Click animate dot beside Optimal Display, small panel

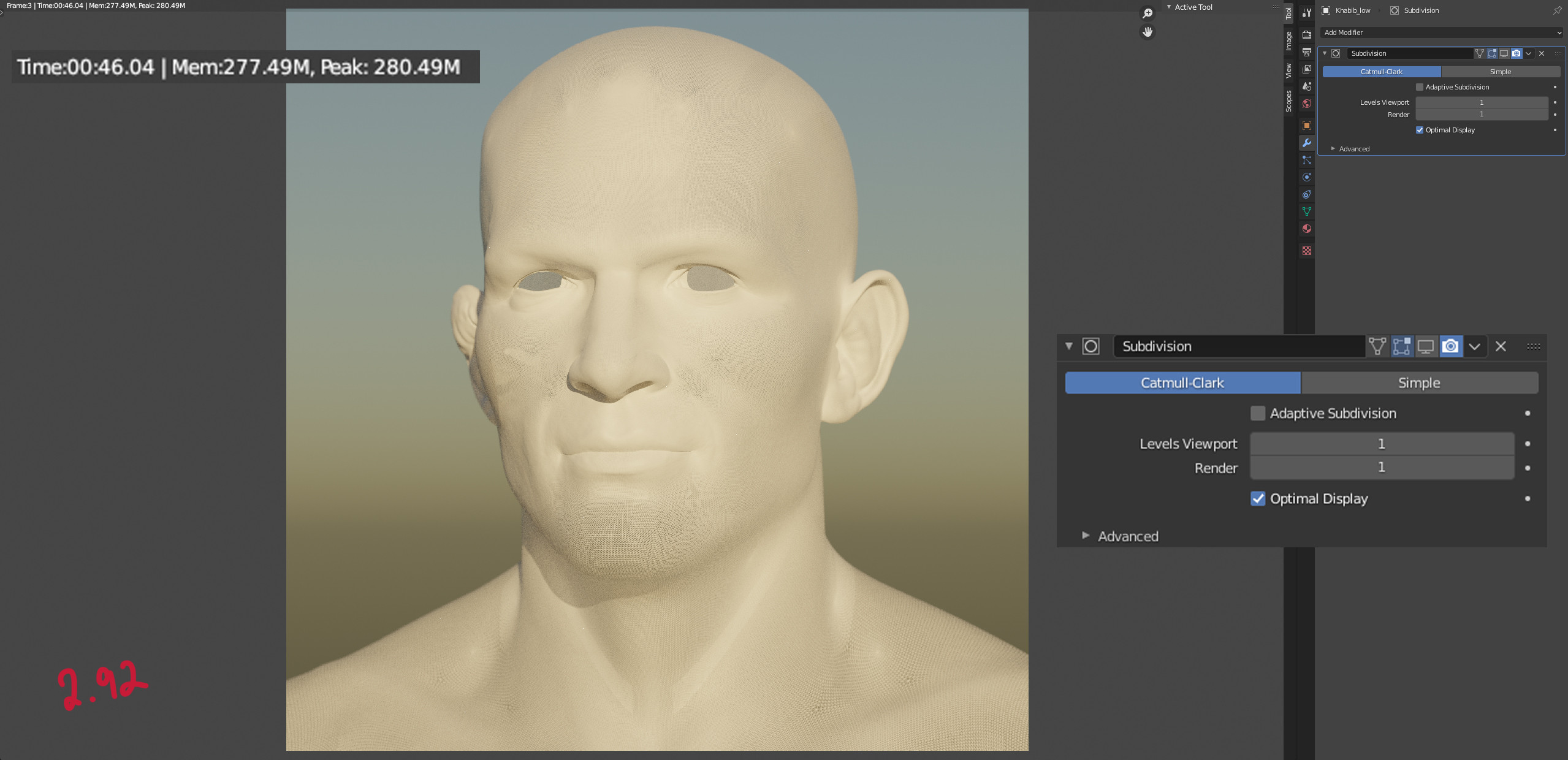click(1555, 130)
